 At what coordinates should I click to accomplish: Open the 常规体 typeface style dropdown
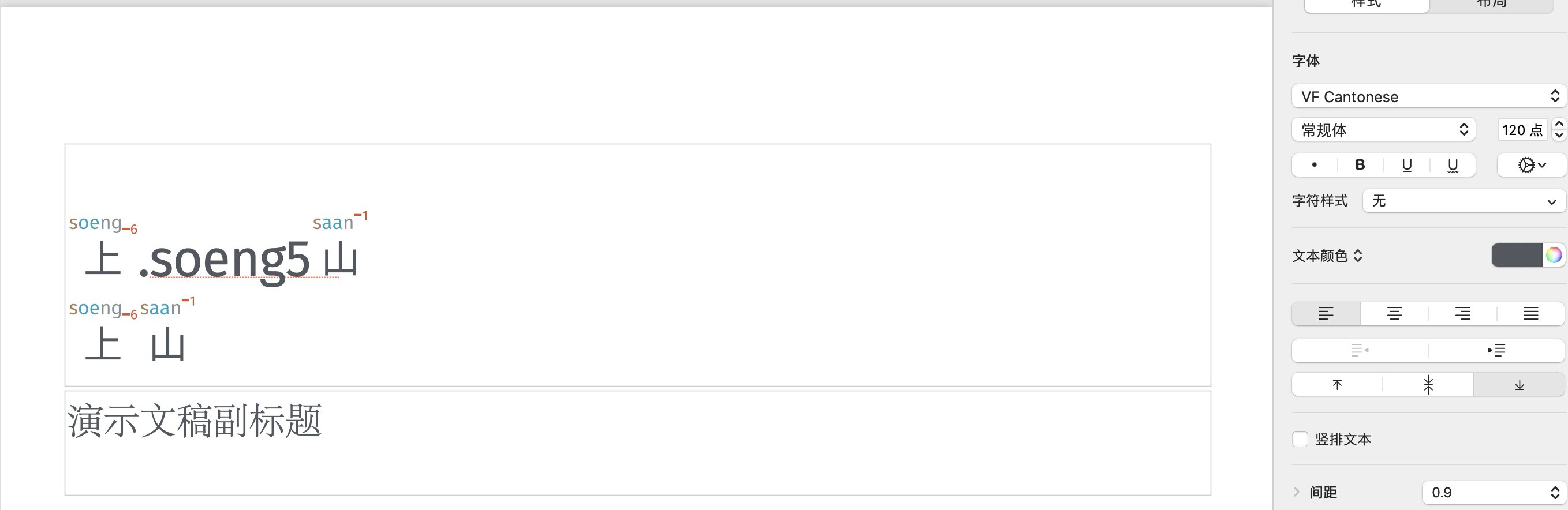pyautogui.click(x=1383, y=130)
